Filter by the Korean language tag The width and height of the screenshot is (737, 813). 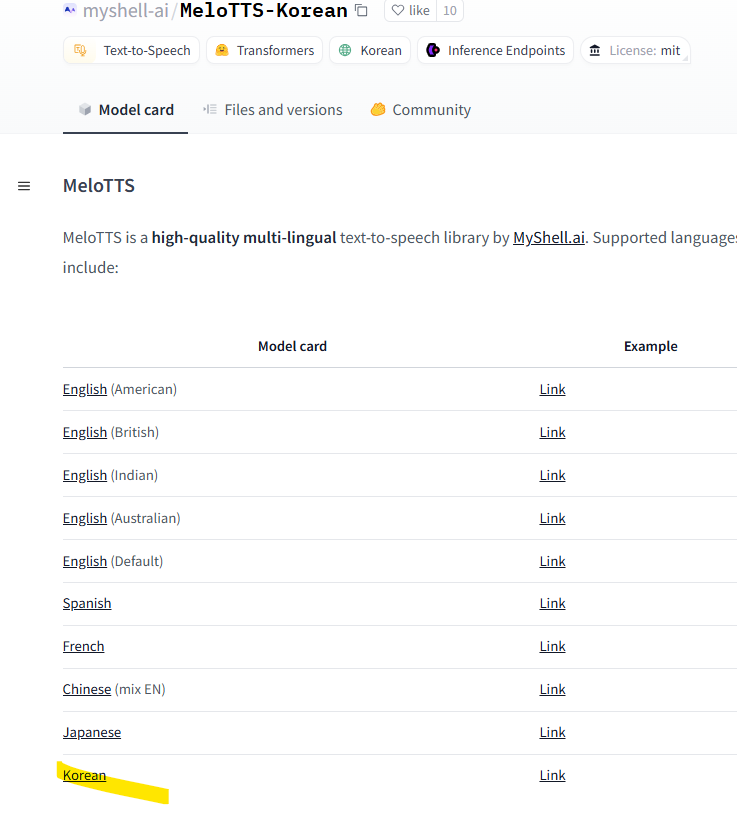coord(370,50)
